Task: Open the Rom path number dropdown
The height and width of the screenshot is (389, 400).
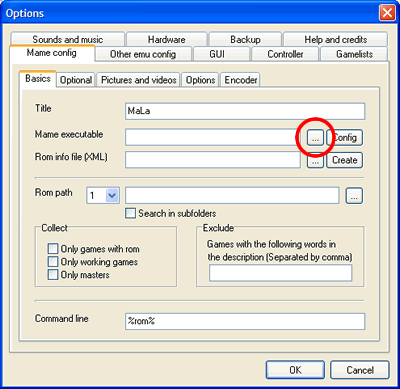Action: (112, 196)
